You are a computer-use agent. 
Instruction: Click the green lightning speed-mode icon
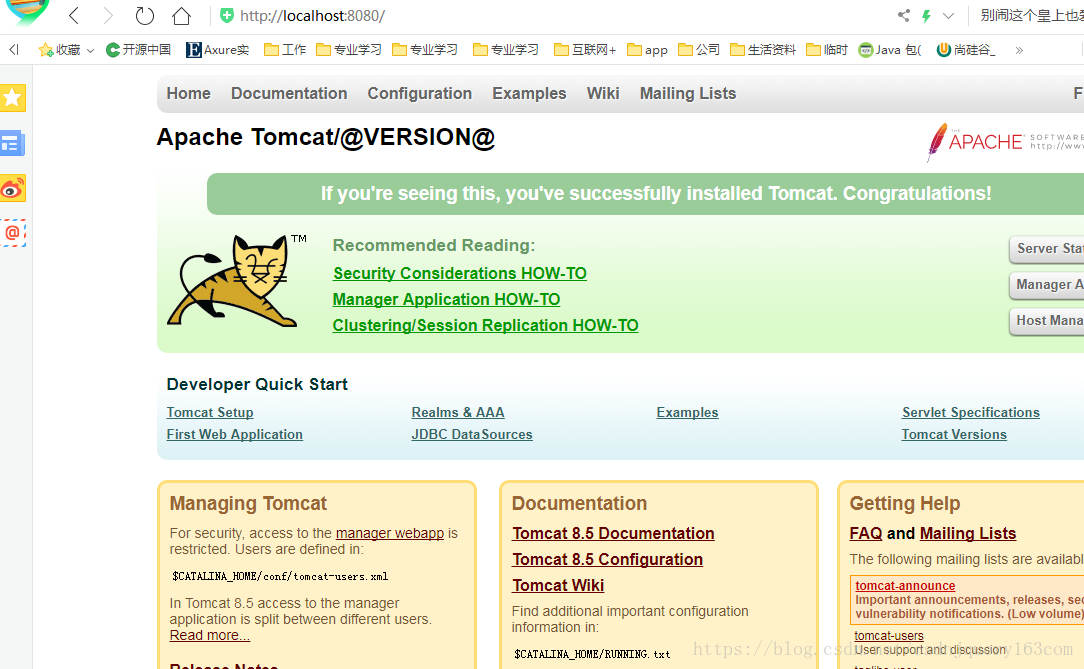pos(926,15)
